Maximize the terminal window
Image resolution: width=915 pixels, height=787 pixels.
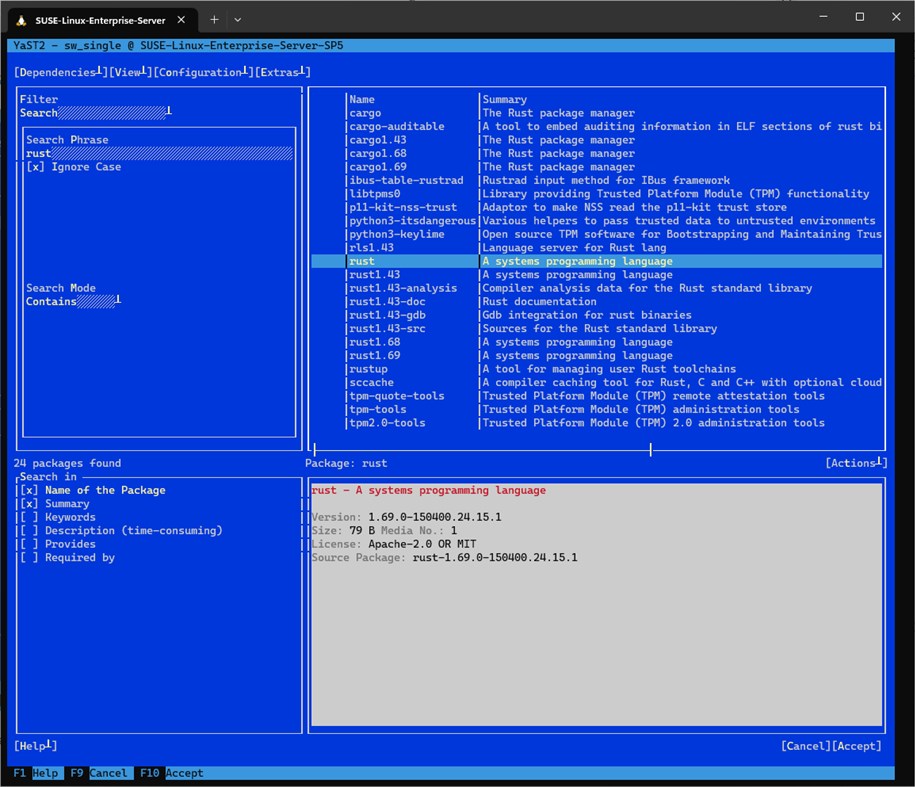point(859,17)
